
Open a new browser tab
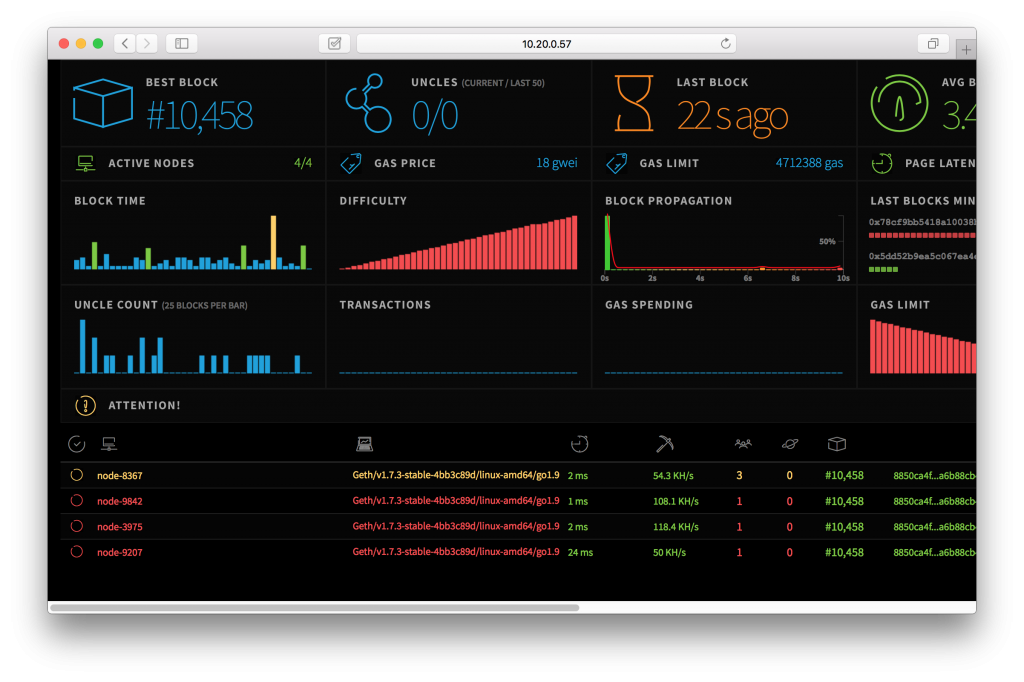tap(966, 49)
